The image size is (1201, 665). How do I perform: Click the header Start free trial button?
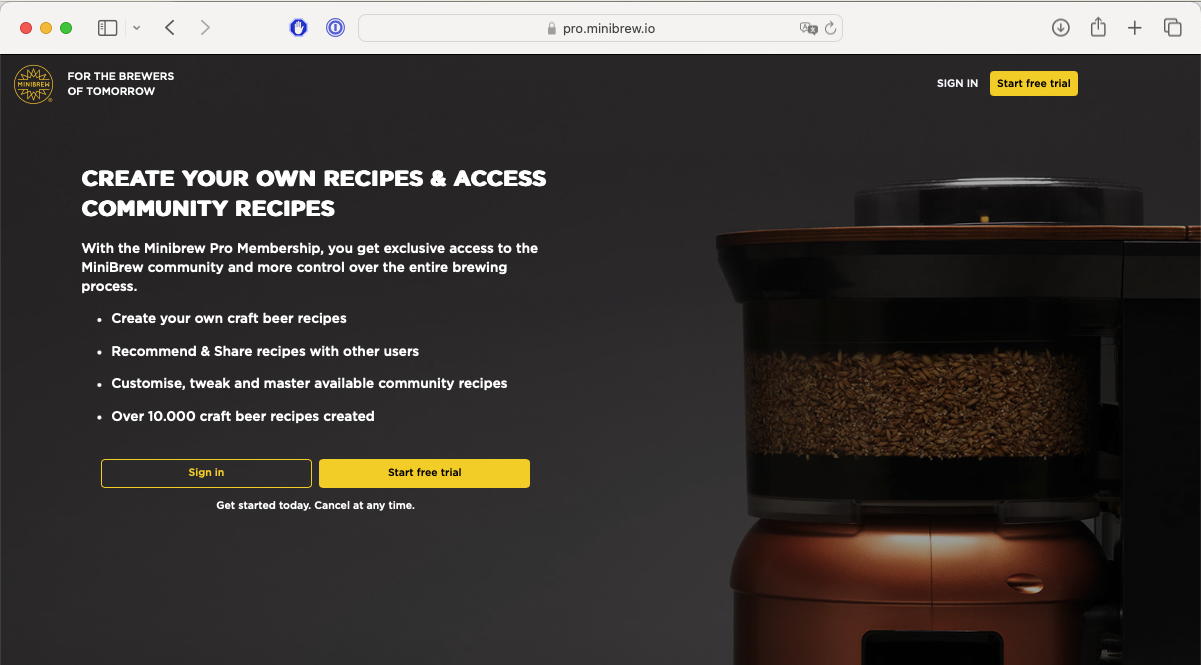(x=1034, y=84)
